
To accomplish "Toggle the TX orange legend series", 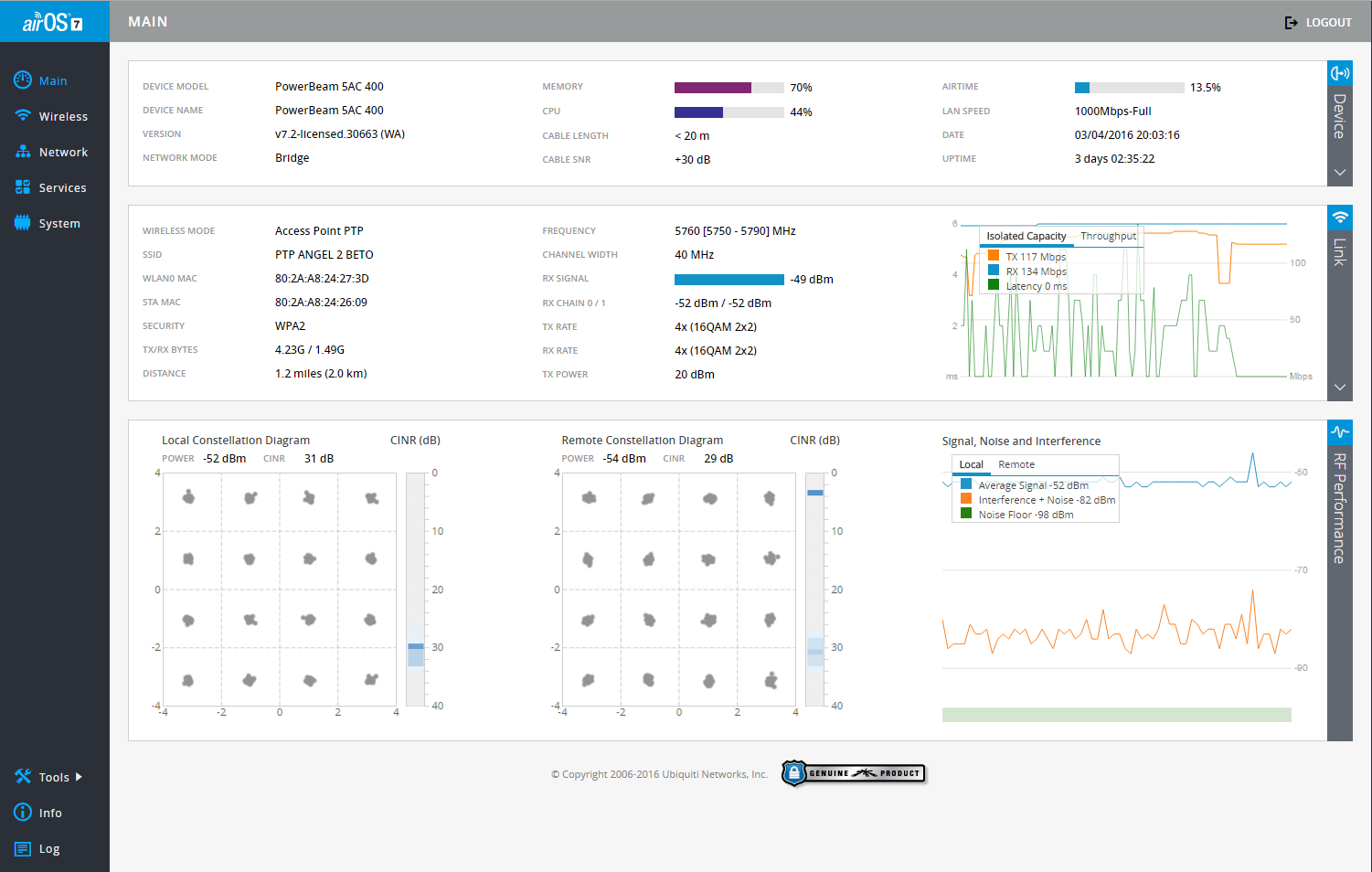I will click(994, 256).
